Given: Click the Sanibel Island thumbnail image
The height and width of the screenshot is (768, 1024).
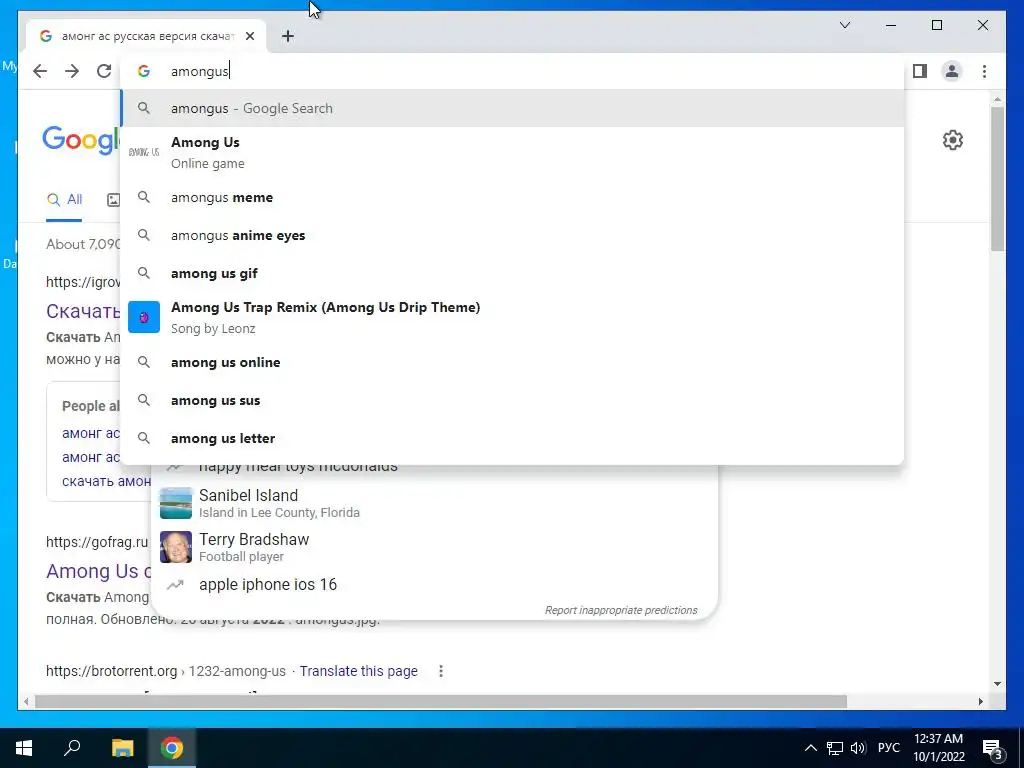Looking at the screenshot, I should coord(176,503).
